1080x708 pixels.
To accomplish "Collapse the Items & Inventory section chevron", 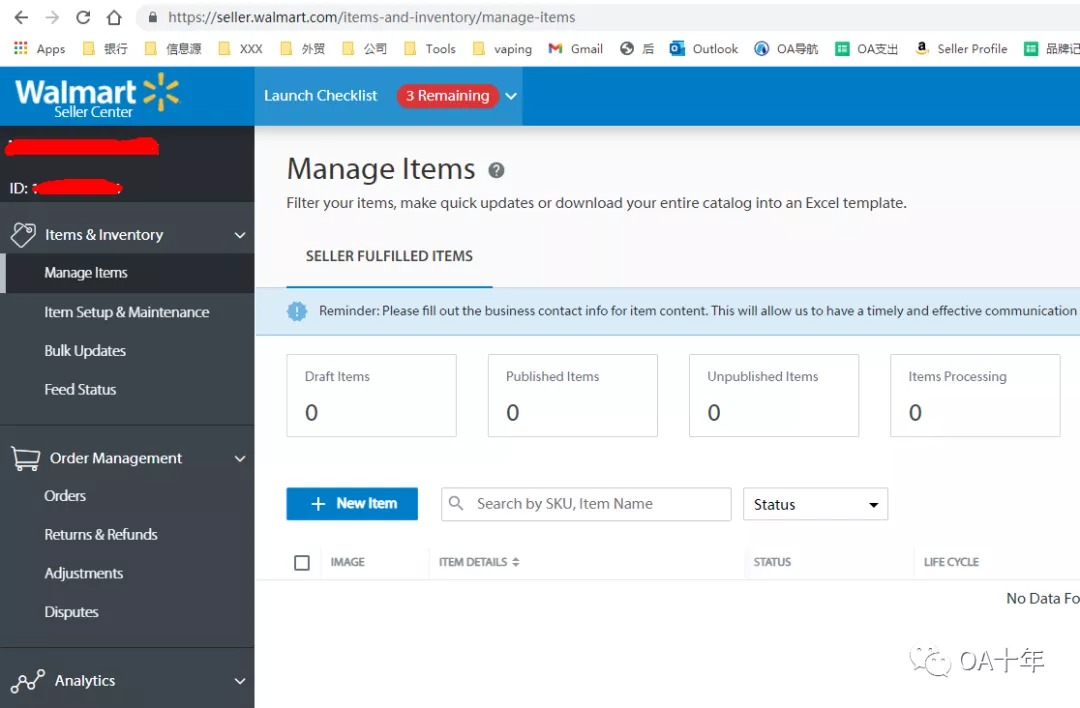I will point(240,235).
